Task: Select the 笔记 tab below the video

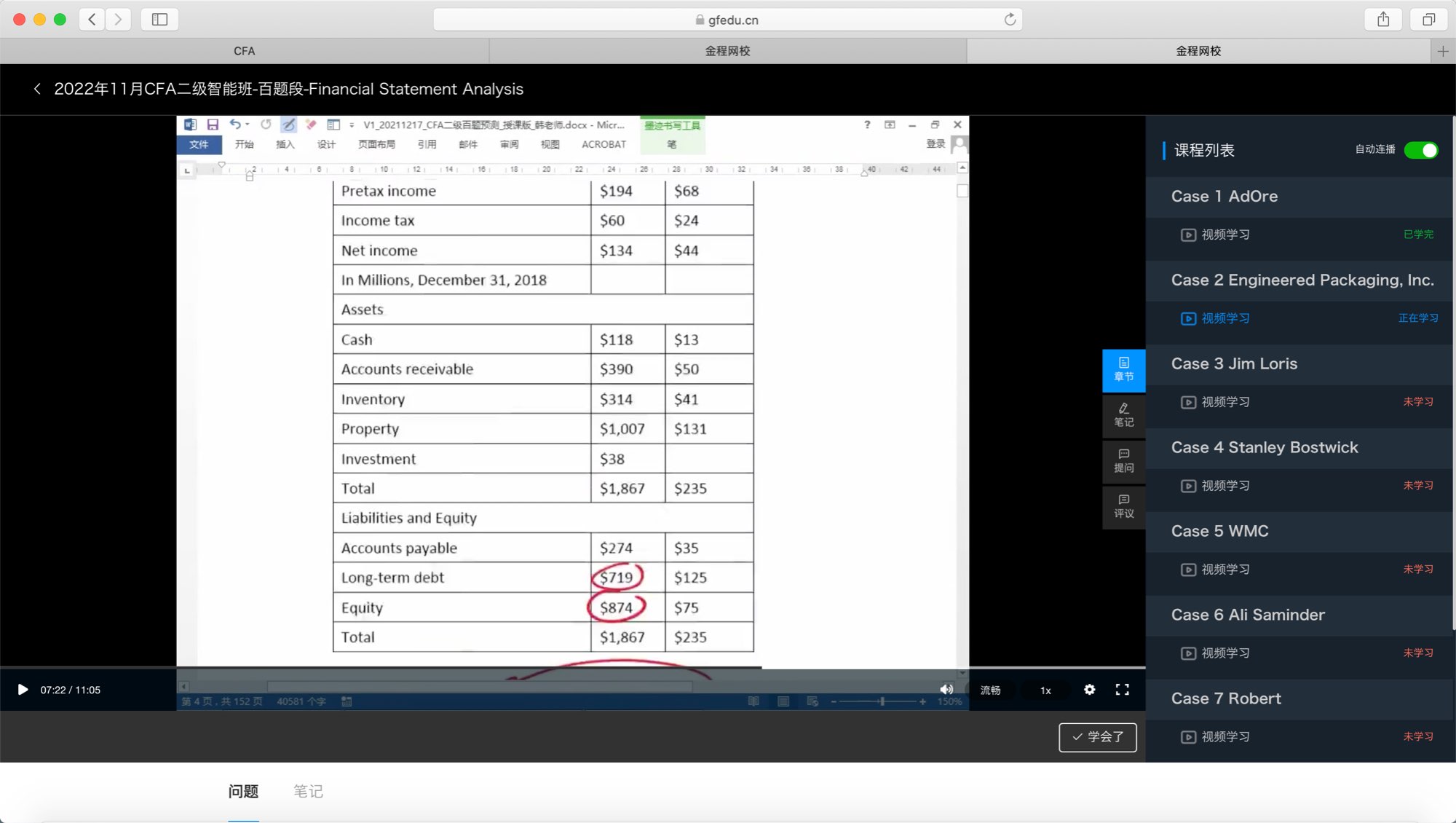Action: coord(308,792)
